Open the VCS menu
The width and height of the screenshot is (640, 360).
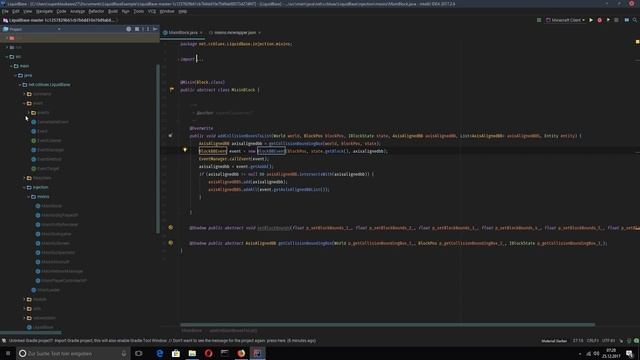pos(152,11)
